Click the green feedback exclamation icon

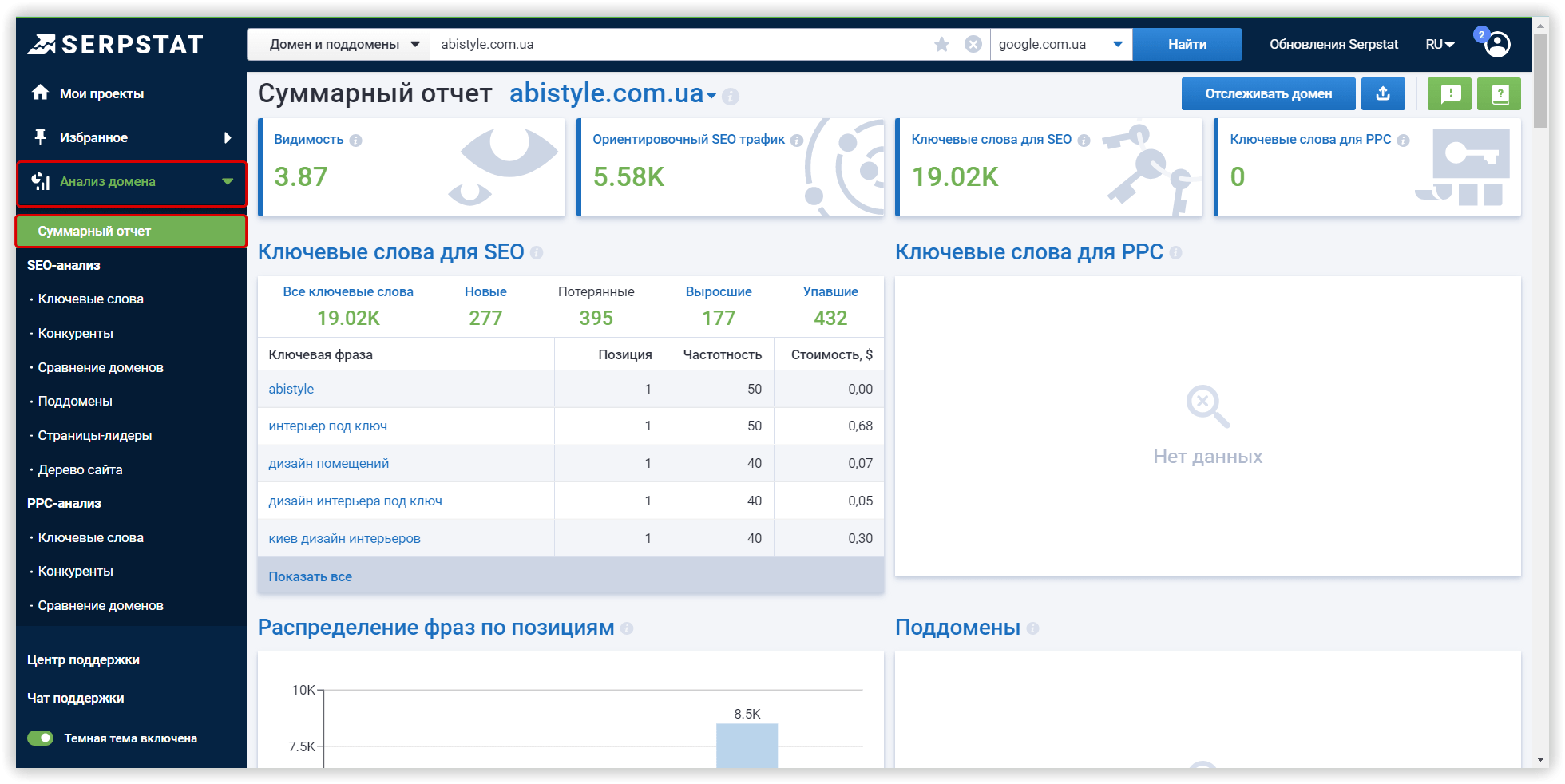coord(1449,94)
